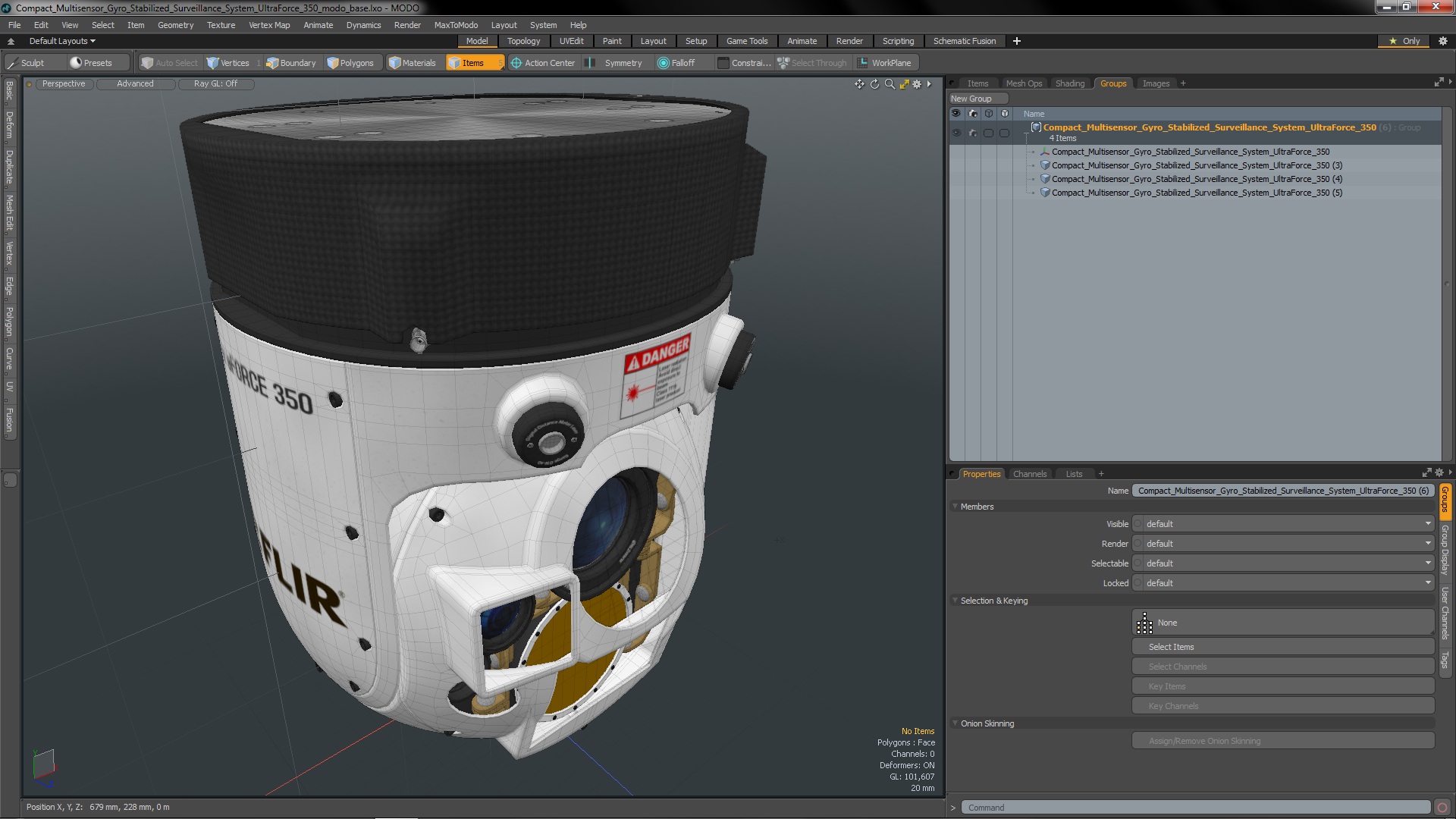Viewport: 1456px width, 819px height.
Task: Click the locked column header icon
Action: coord(1005,113)
